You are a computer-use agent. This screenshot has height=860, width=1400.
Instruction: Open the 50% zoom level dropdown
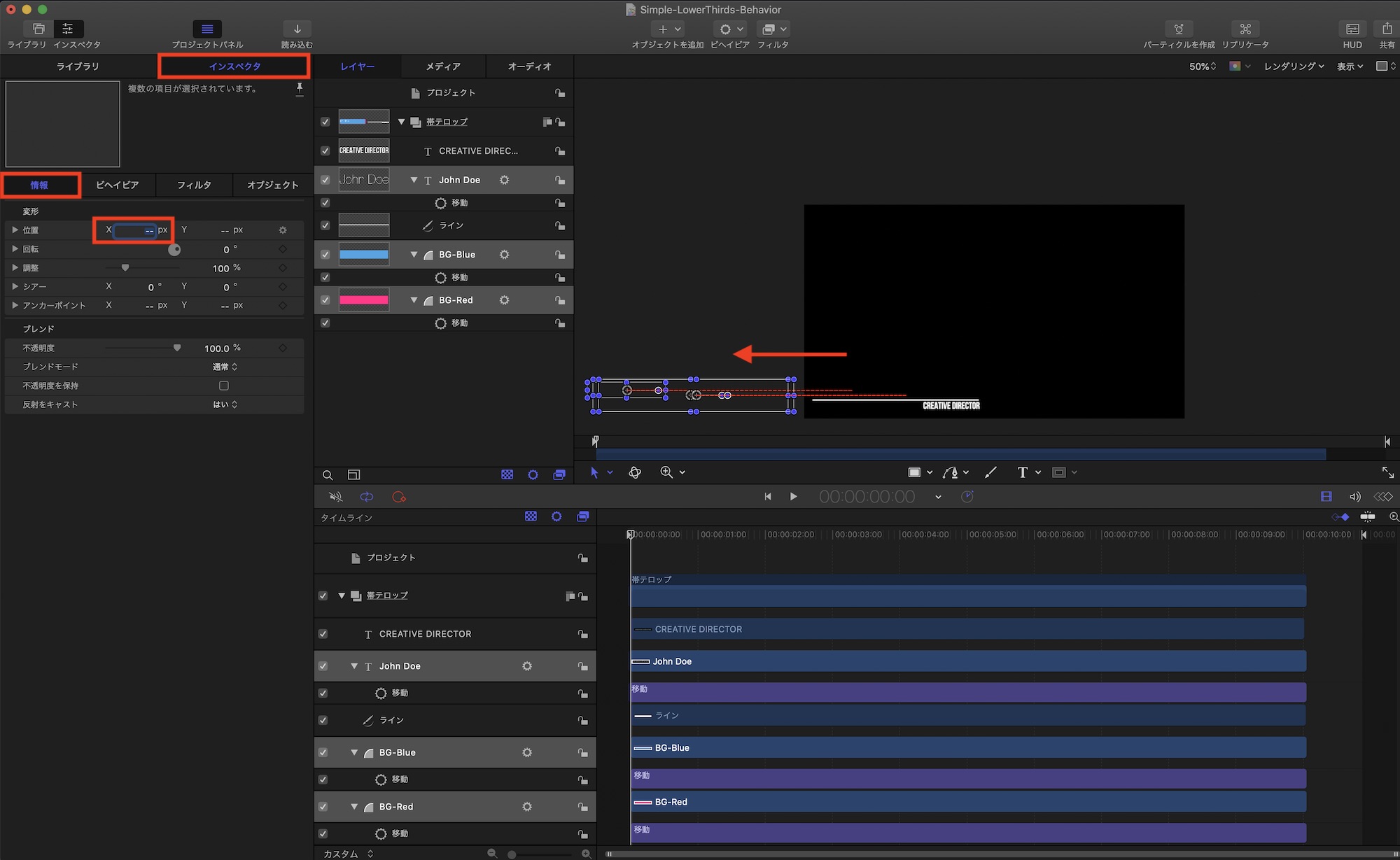1202,66
